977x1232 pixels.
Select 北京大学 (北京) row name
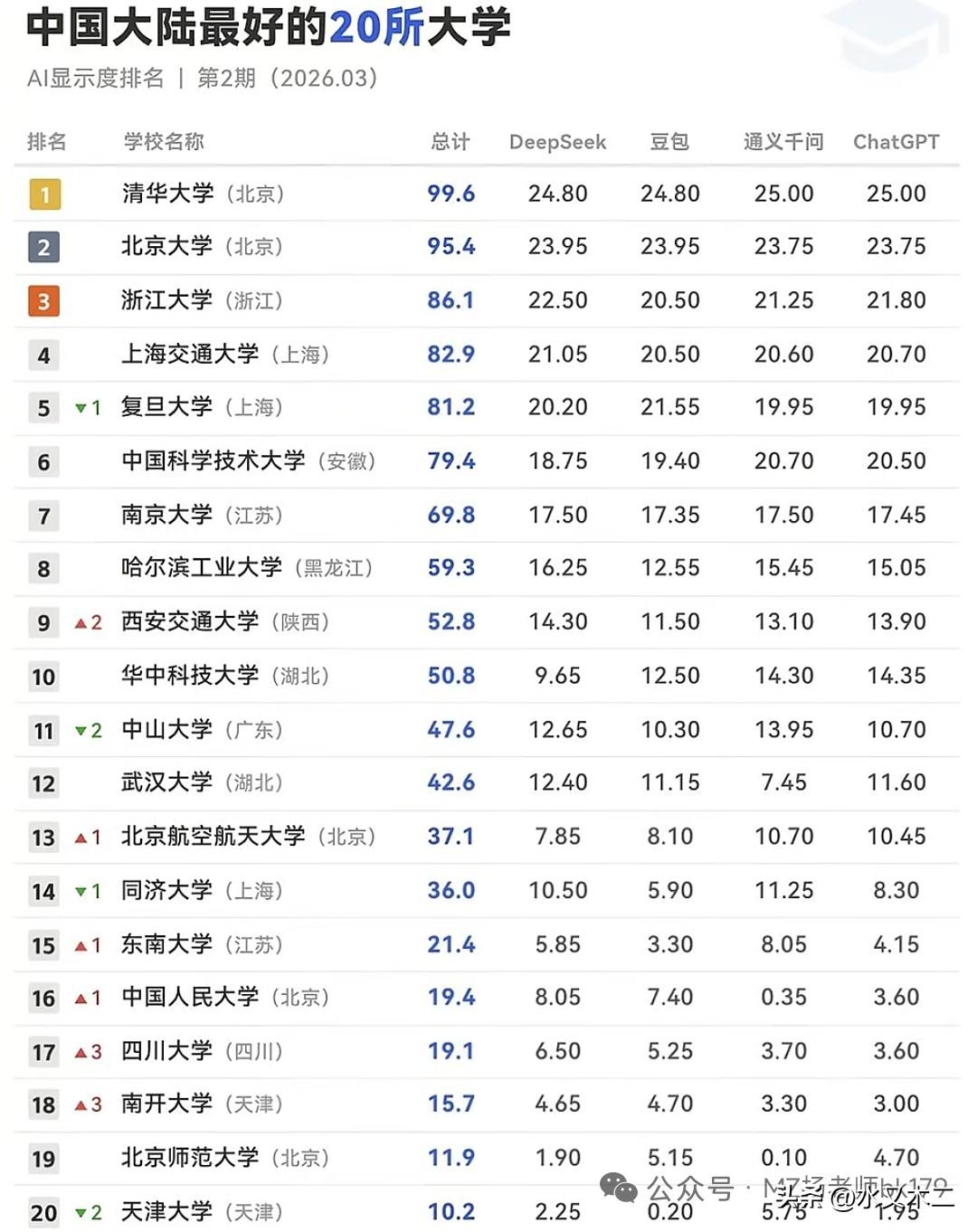point(203,246)
